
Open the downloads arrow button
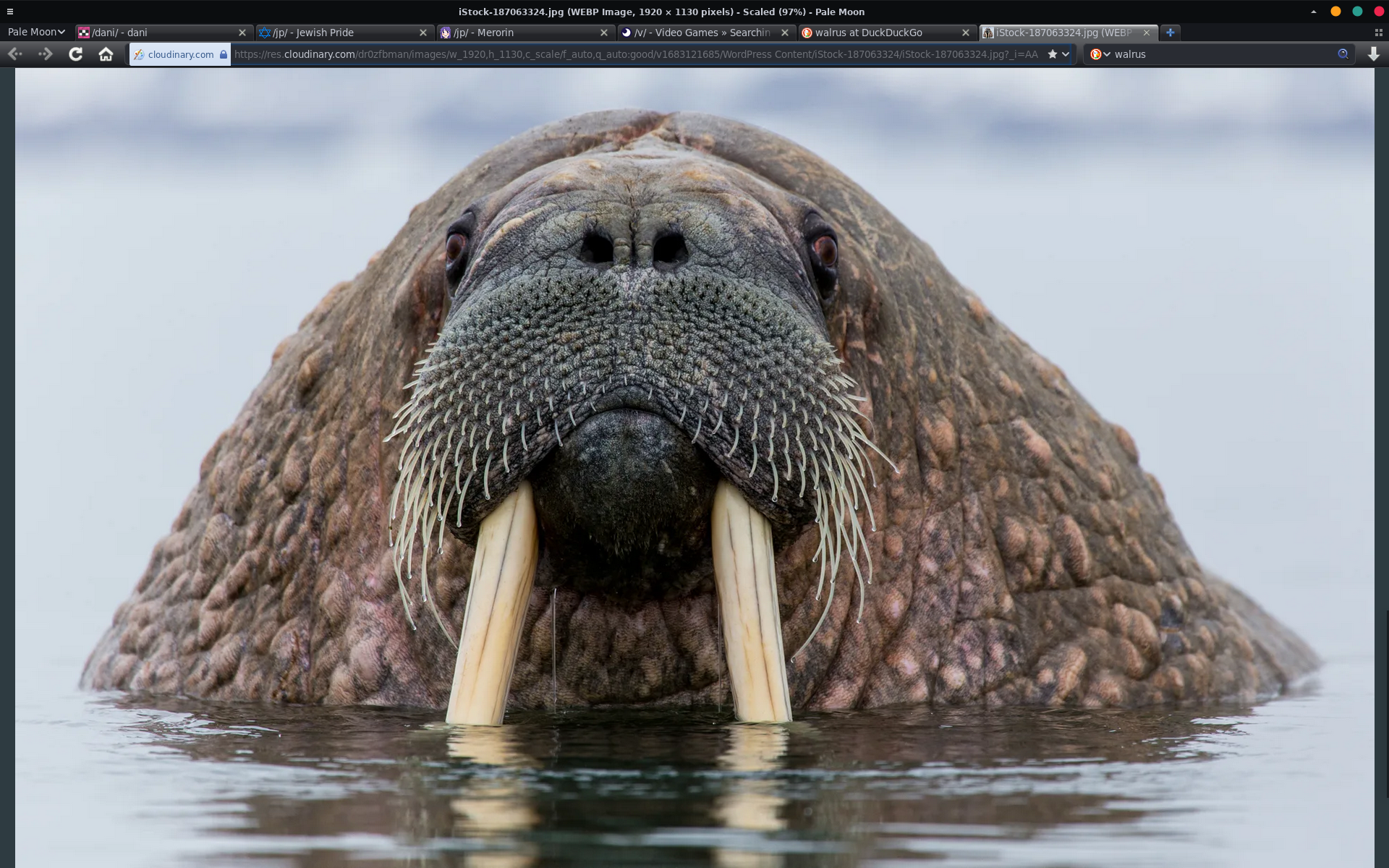tap(1373, 54)
